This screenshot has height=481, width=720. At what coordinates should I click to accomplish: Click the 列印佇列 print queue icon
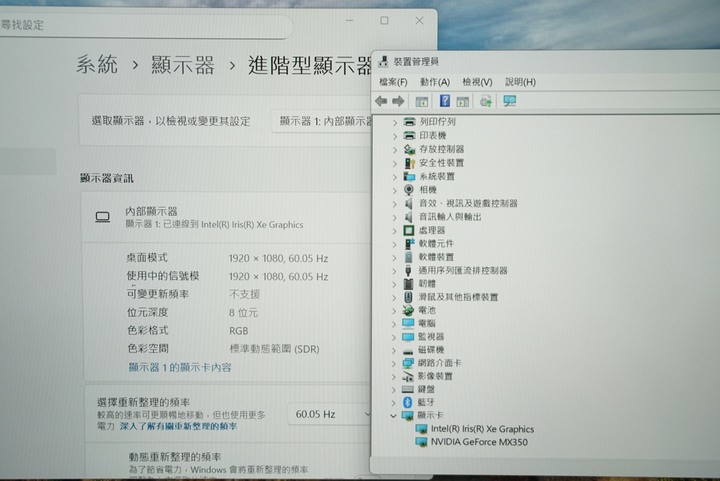click(409, 122)
